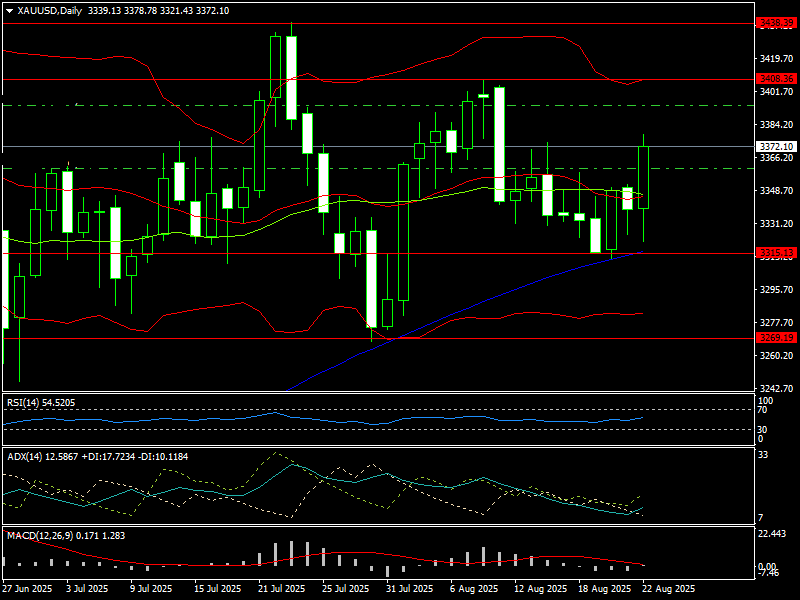The width and height of the screenshot is (800, 600).
Task: Click the RSI 70 level scale label
Action: point(762,410)
